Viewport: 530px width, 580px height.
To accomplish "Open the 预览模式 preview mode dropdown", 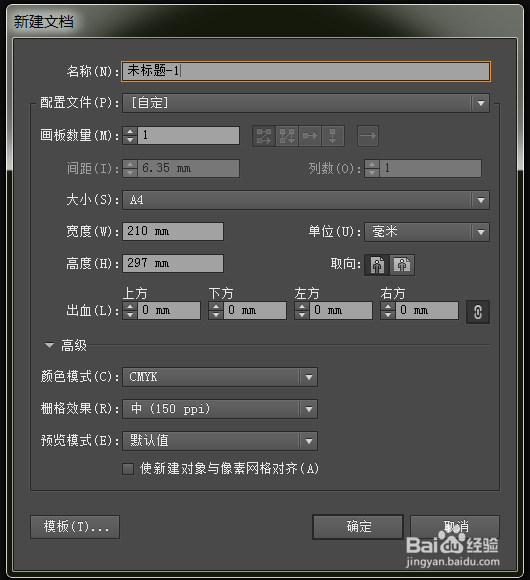I will [220, 441].
